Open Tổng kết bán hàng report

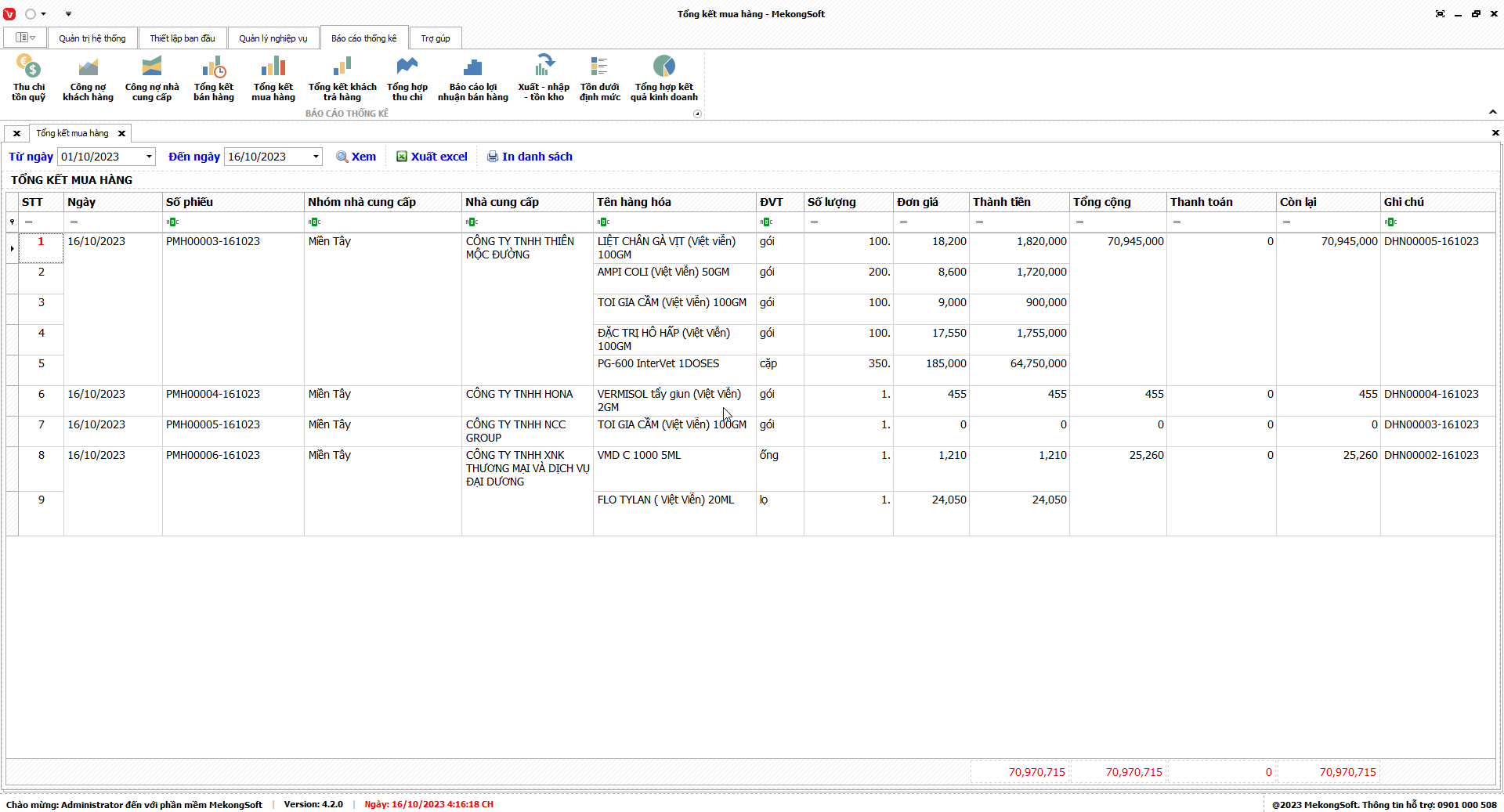click(x=213, y=78)
